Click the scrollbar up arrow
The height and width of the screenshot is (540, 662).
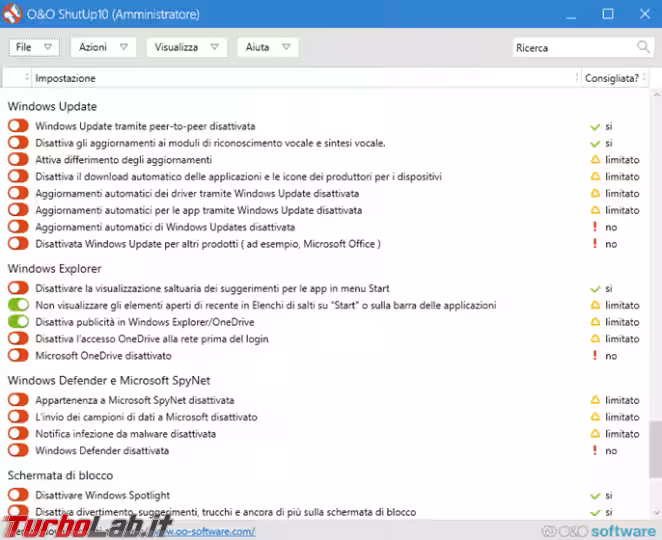(x=656, y=95)
